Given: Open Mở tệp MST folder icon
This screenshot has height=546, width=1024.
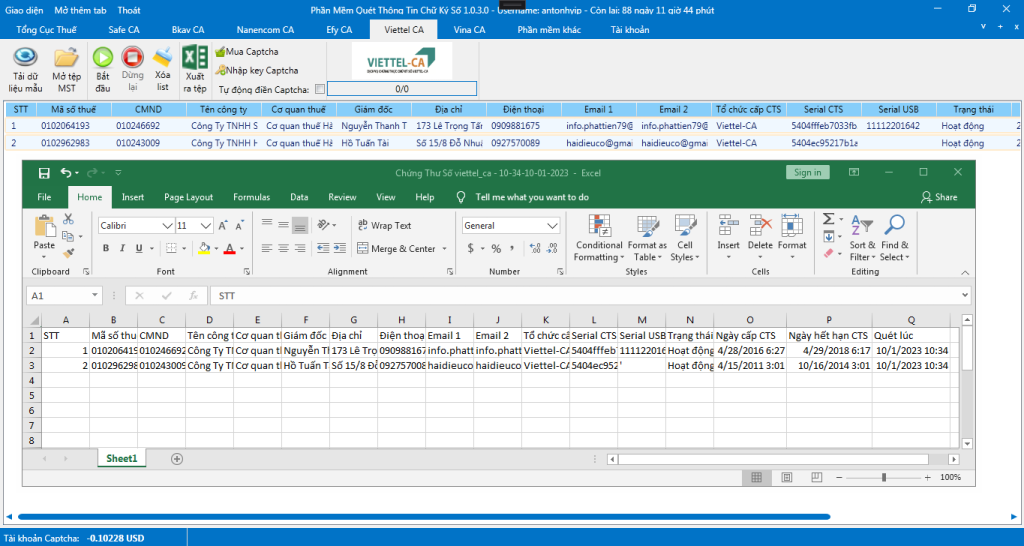Looking at the screenshot, I should point(66,58).
